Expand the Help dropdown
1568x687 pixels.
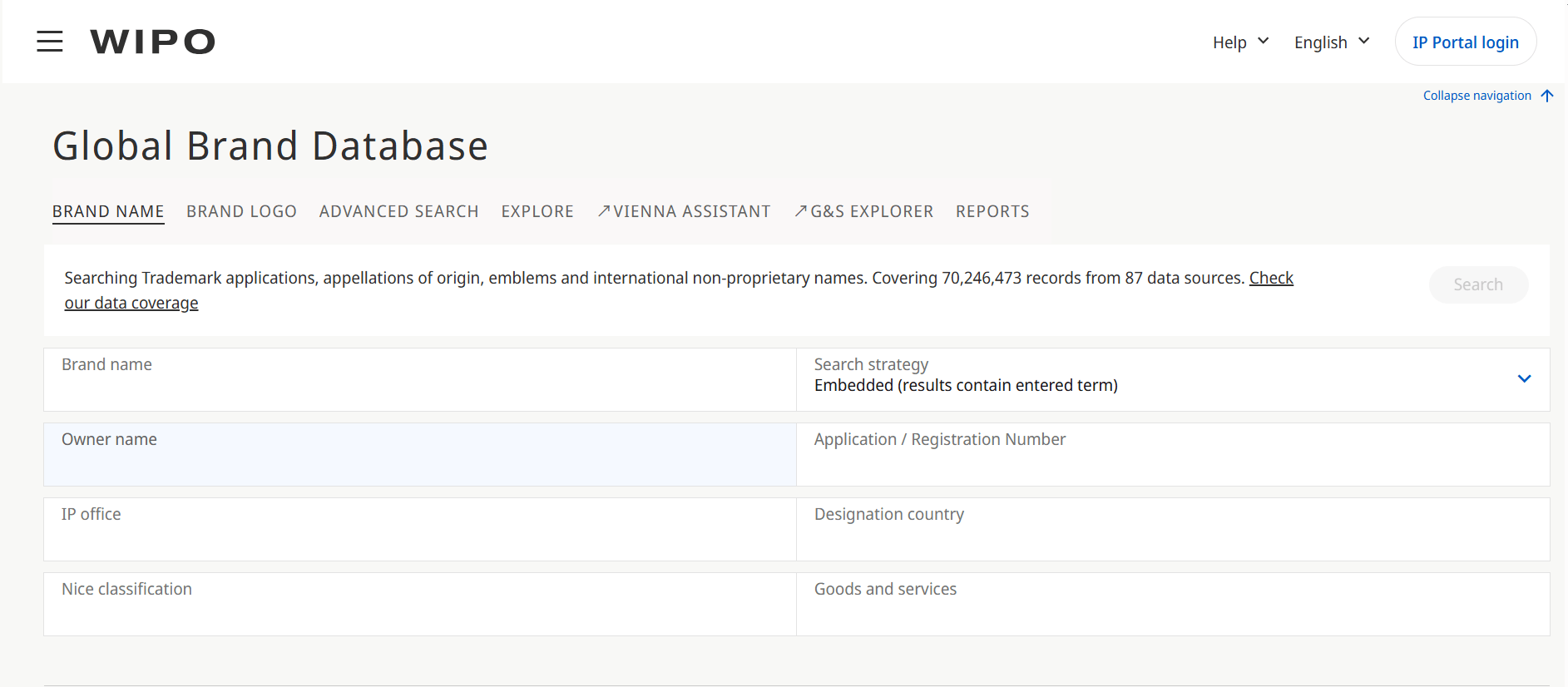click(1240, 42)
